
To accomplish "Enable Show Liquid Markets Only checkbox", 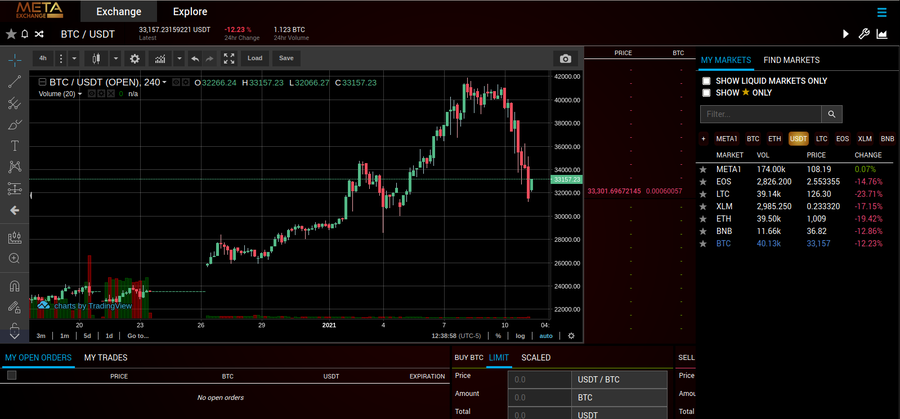I will pyautogui.click(x=707, y=81).
